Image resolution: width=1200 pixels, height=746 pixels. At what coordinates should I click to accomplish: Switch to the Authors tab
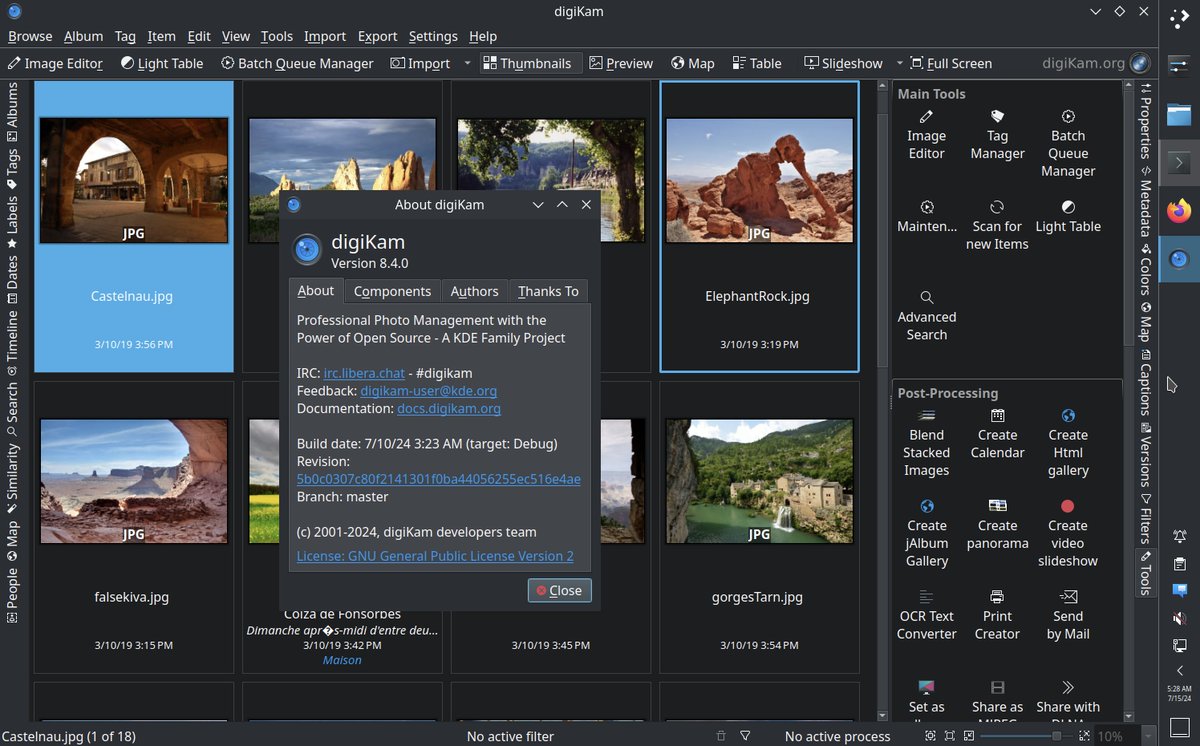pyautogui.click(x=474, y=291)
